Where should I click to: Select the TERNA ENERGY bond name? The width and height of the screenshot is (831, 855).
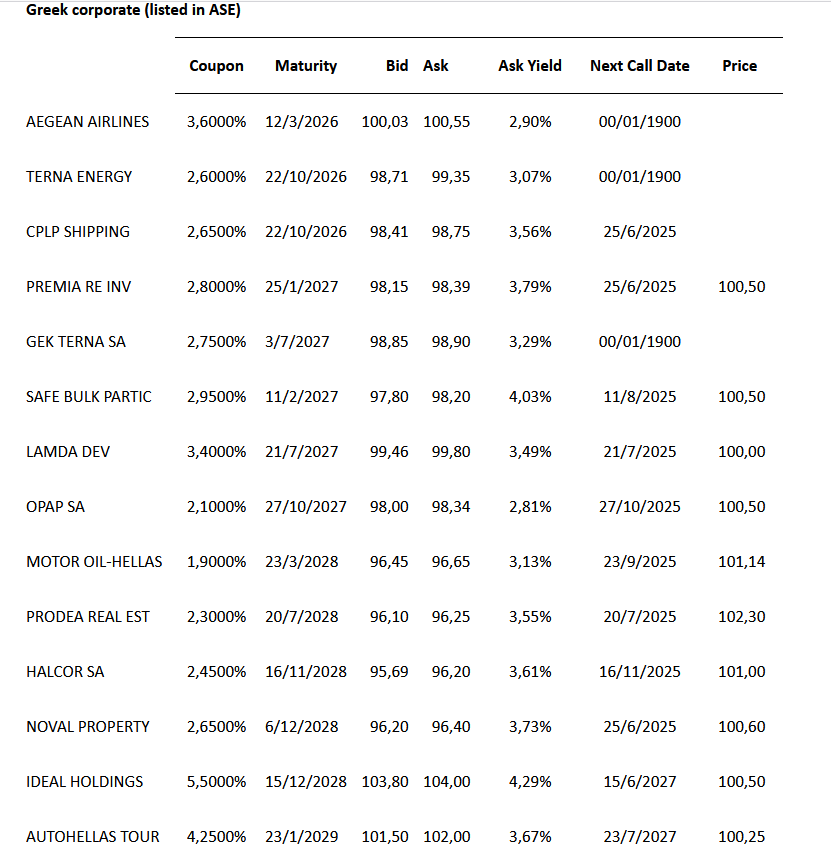click(x=79, y=177)
